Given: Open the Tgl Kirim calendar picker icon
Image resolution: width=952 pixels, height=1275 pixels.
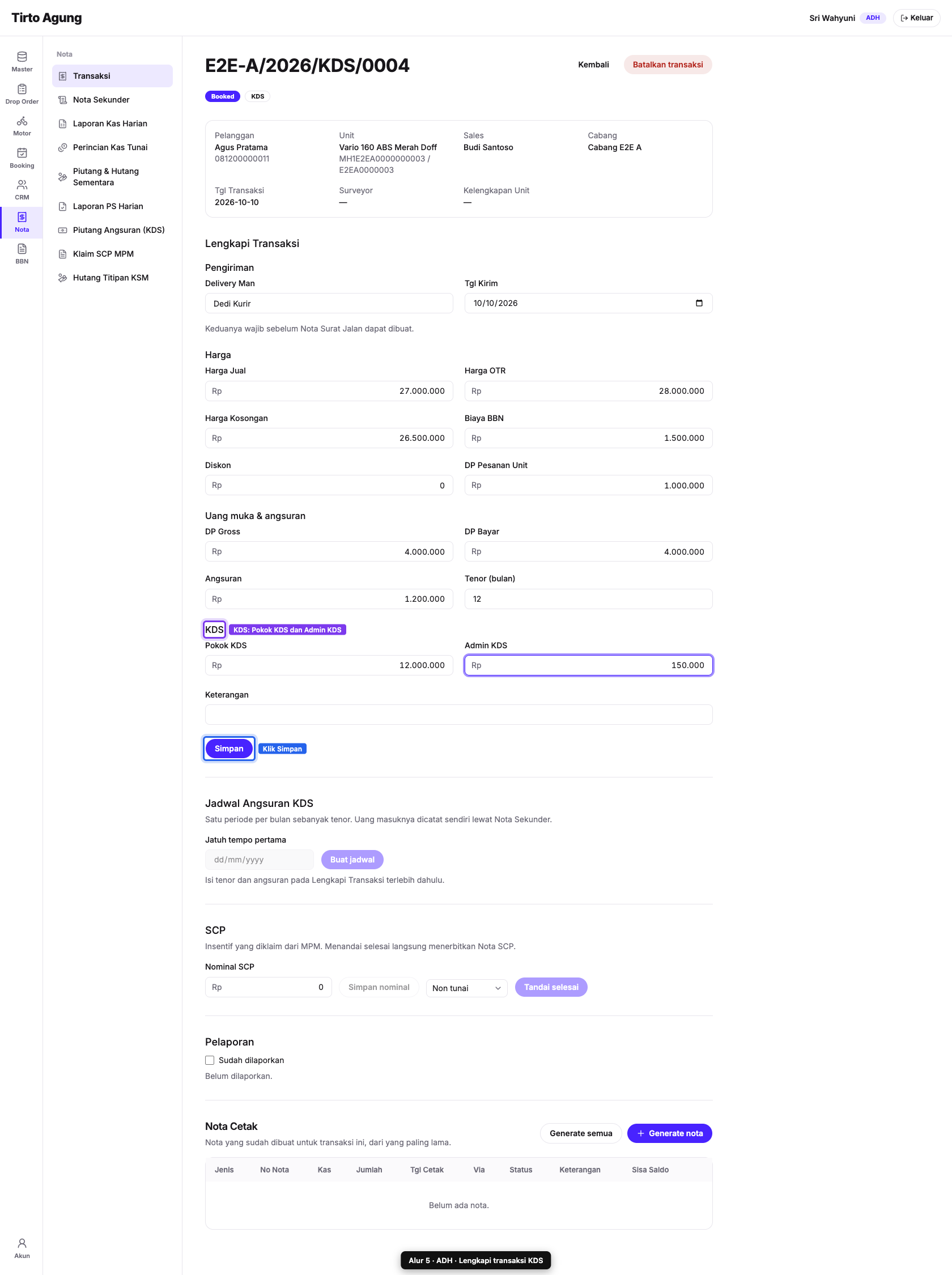Looking at the screenshot, I should click(699, 303).
